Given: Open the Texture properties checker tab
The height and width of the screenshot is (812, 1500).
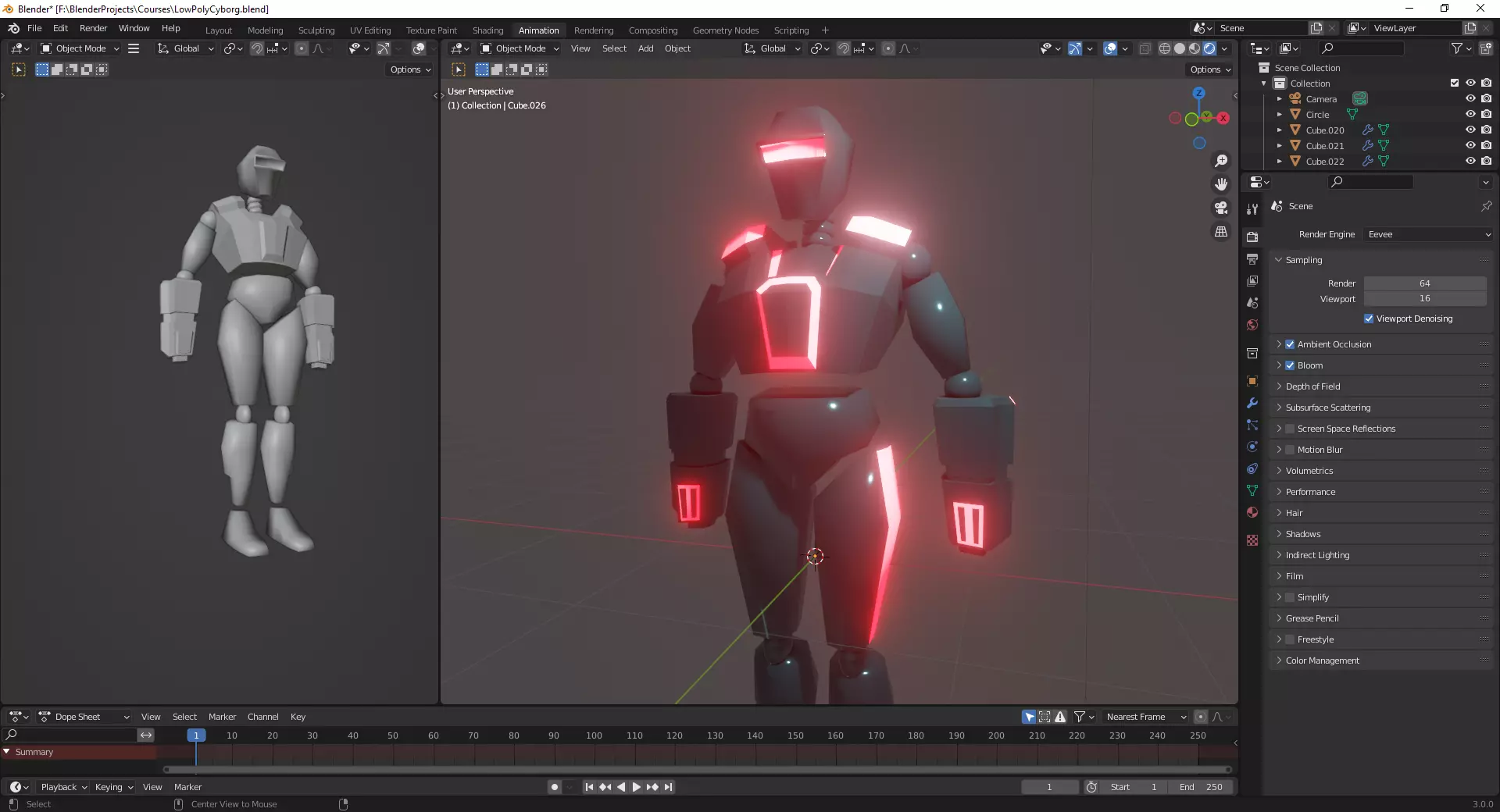Looking at the screenshot, I should click(1252, 540).
